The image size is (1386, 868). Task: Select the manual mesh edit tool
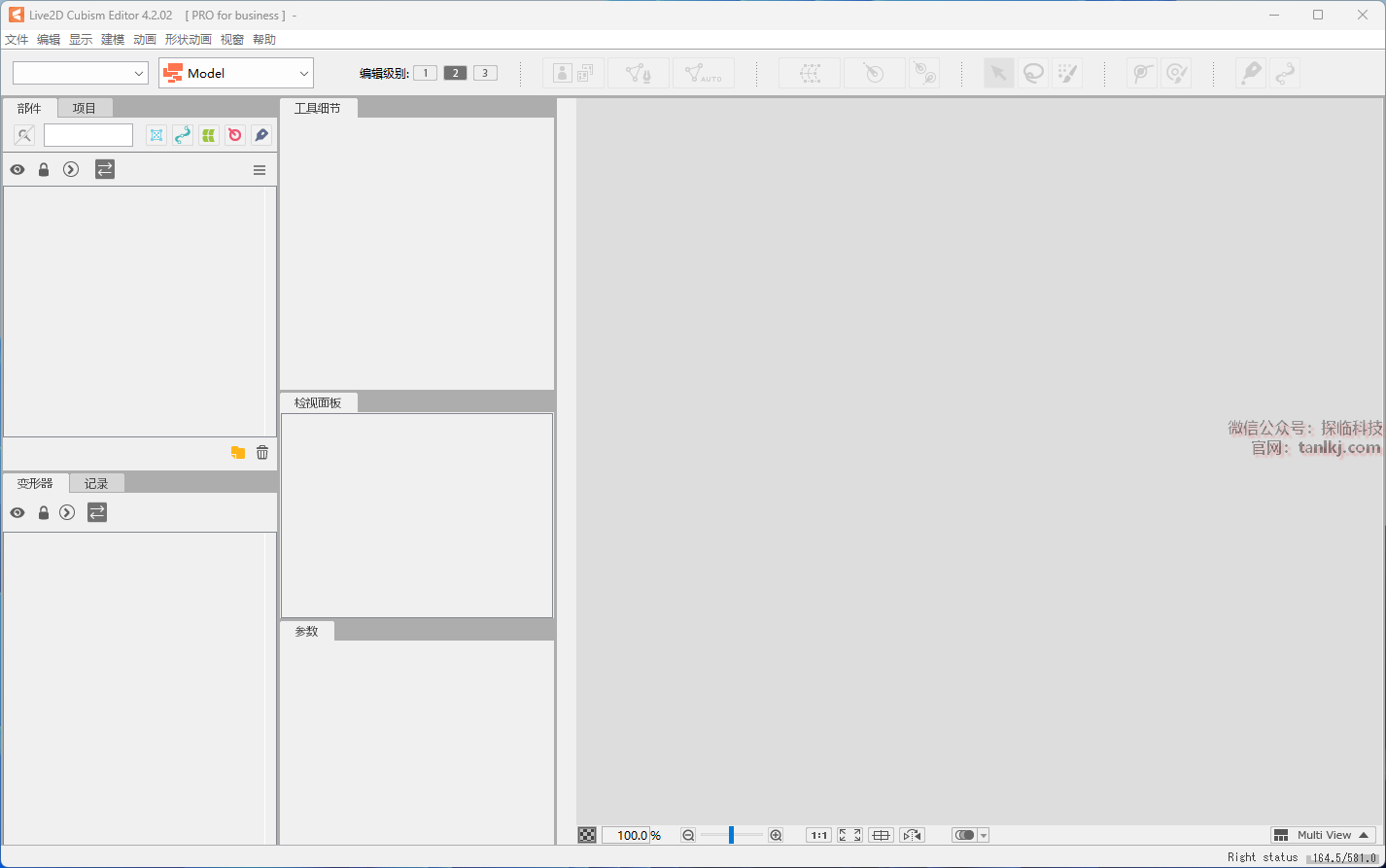pyautogui.click(x=639, y=73)
